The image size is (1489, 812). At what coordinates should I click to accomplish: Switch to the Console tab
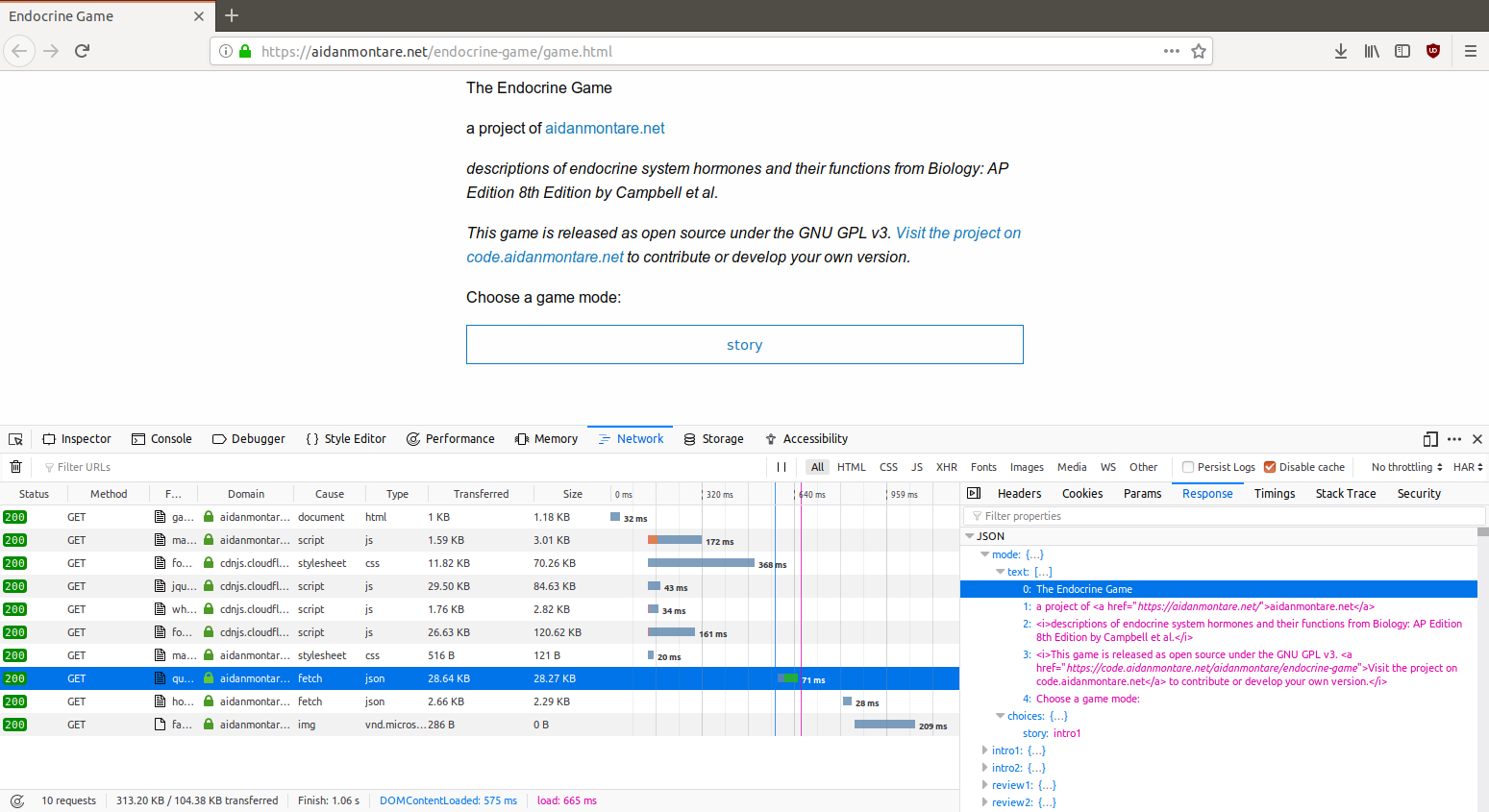161,439
